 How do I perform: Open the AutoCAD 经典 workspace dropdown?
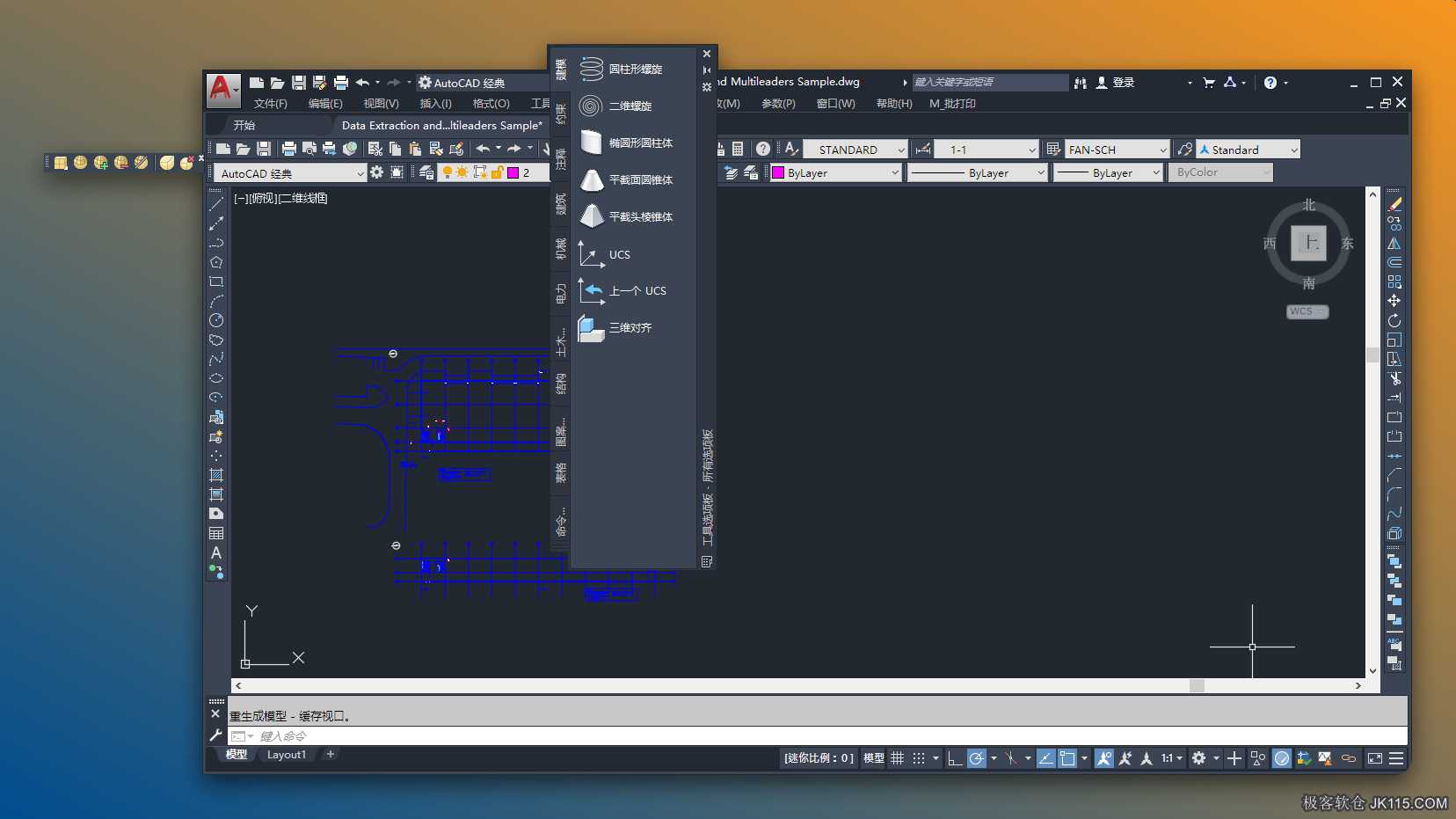(x=291, y=173)
